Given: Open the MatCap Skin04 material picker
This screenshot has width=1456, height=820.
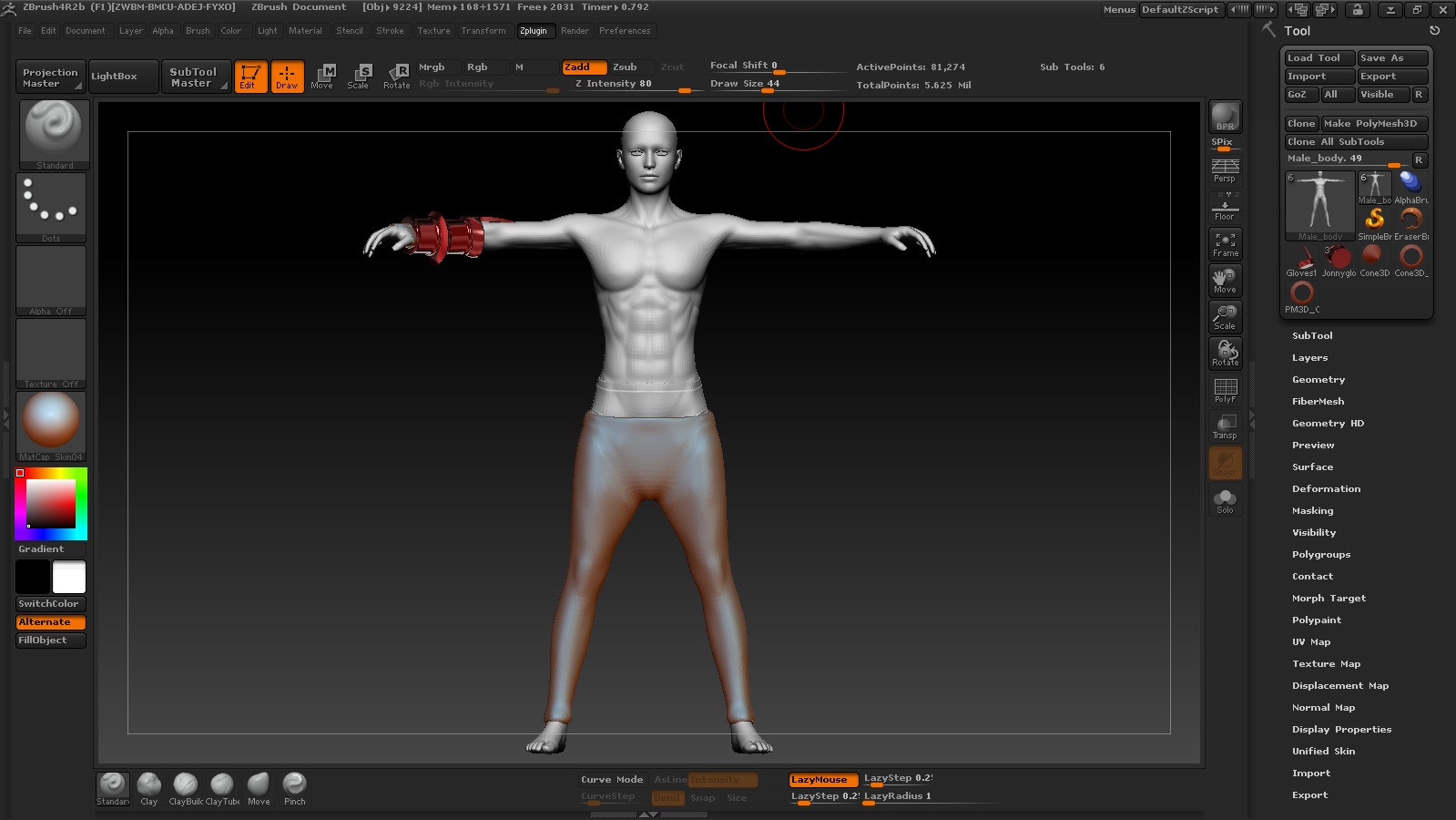Looking at the screenshot, I should 51,426.
